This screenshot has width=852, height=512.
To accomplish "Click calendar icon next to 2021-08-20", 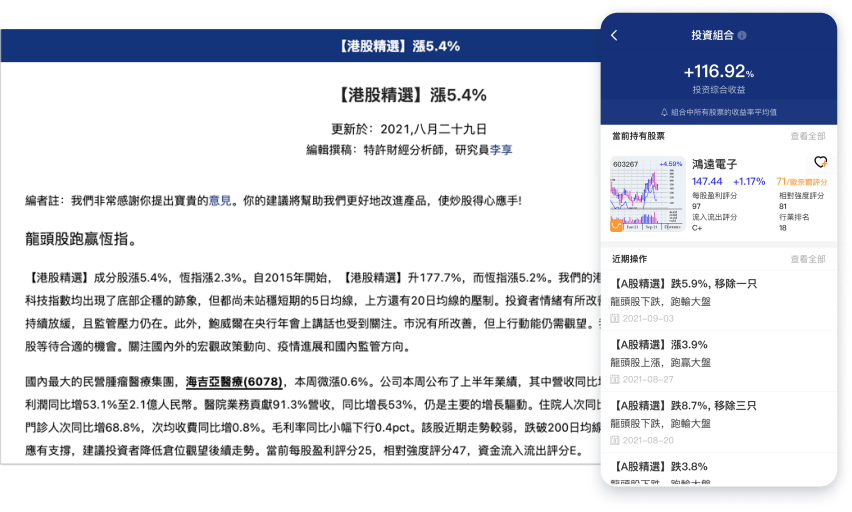I will click(615, 442).
